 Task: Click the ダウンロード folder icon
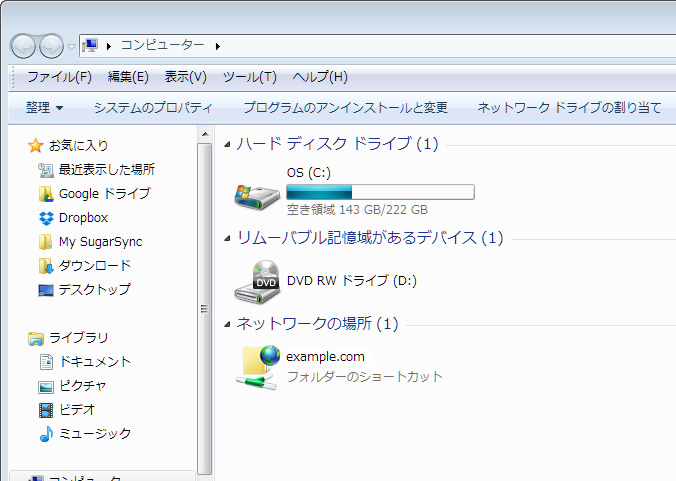(46, 266)
